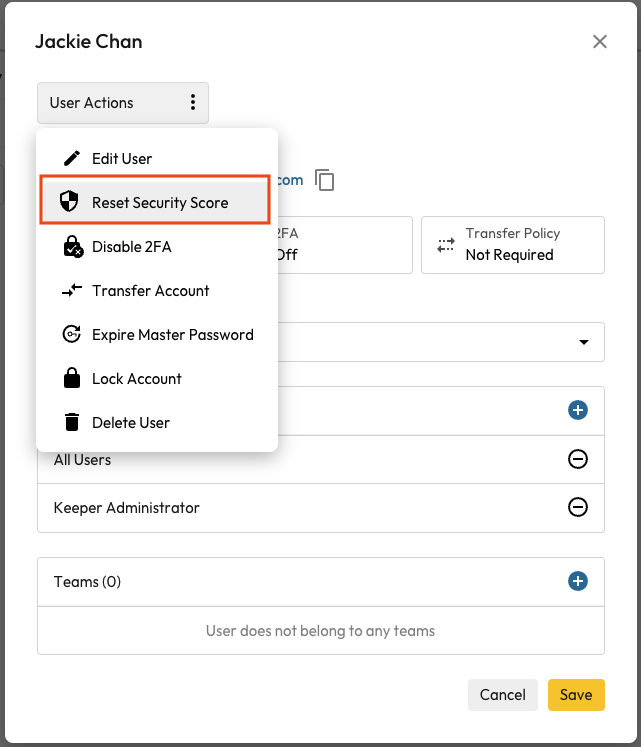Copy the email with the copy icon

[x=324, y=180]
